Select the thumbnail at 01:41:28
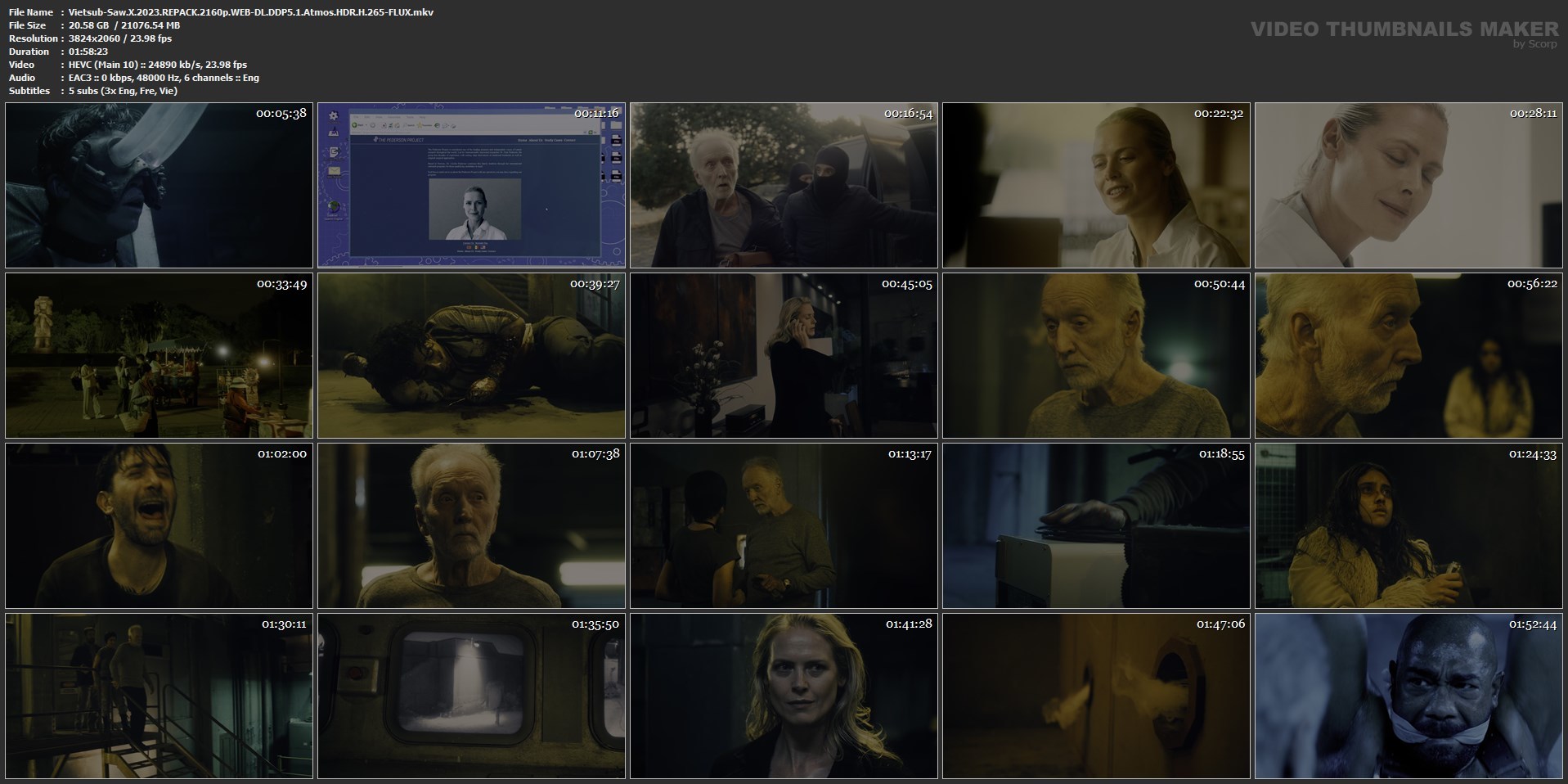Screen dimensions: 1568x784 (x=784, y=696)
